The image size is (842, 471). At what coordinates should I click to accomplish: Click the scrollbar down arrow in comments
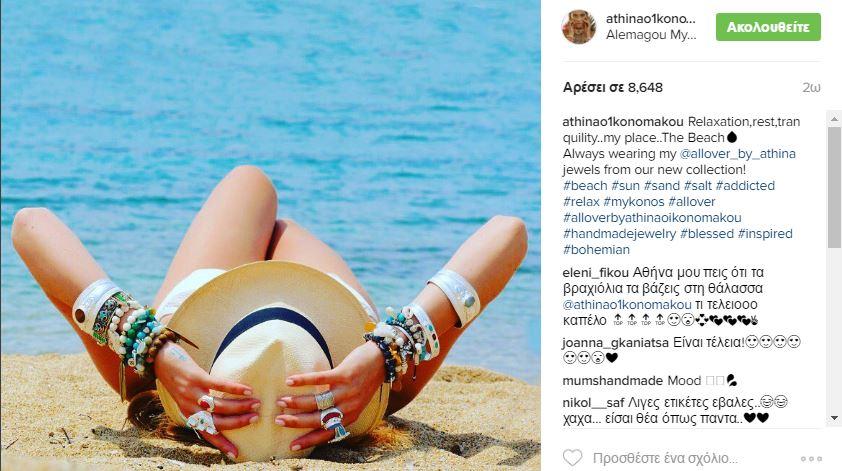tap(834, 418)
